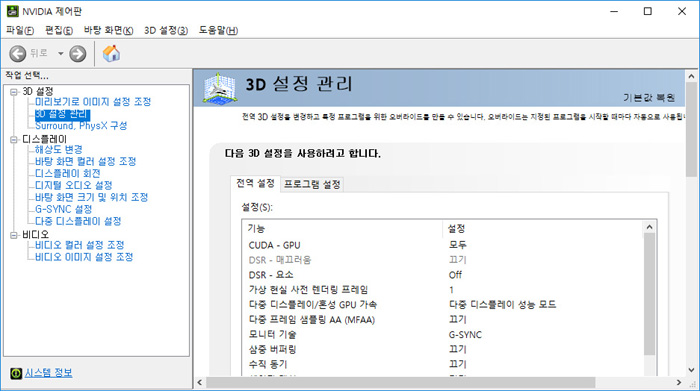This screenshot has height=391, width=700.
Task: Click the 설정 column header
Action: (543, 229)
